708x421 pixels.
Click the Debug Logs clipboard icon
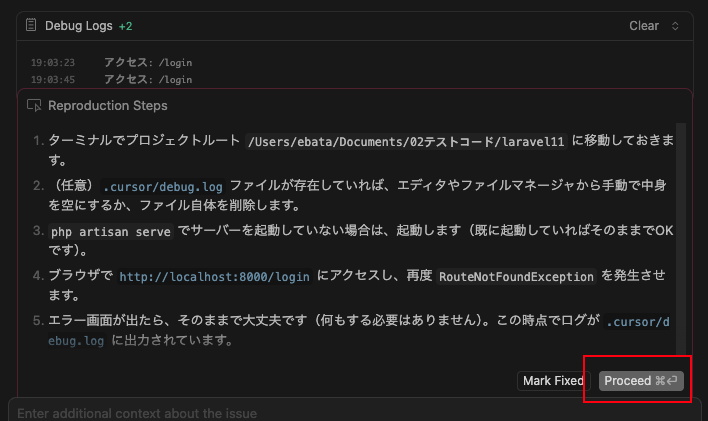click(31, 25)
